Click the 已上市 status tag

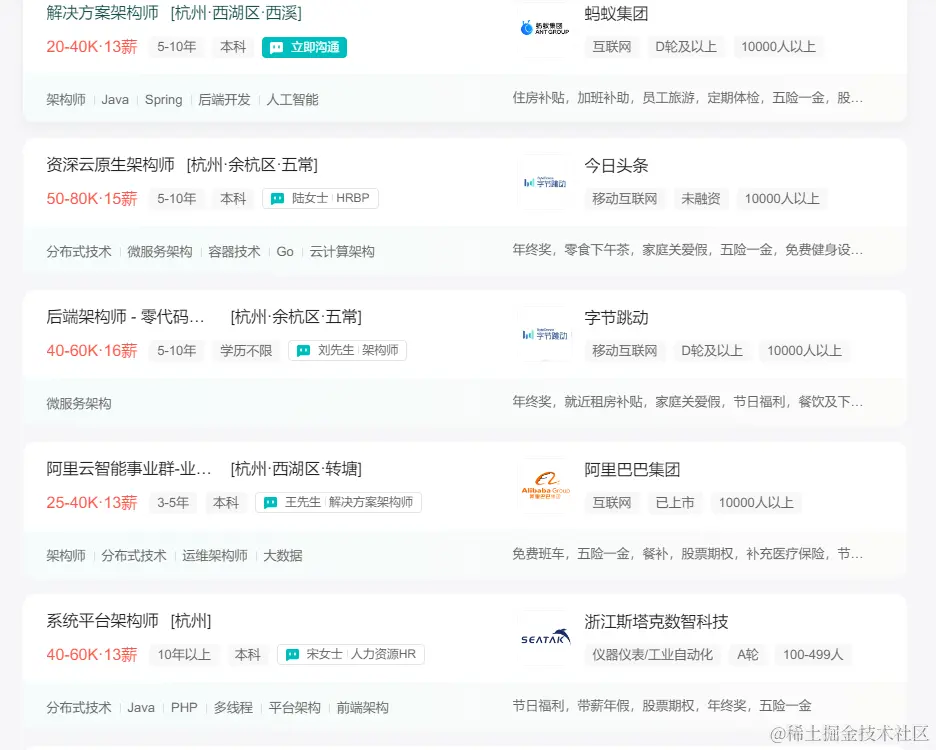675,503
